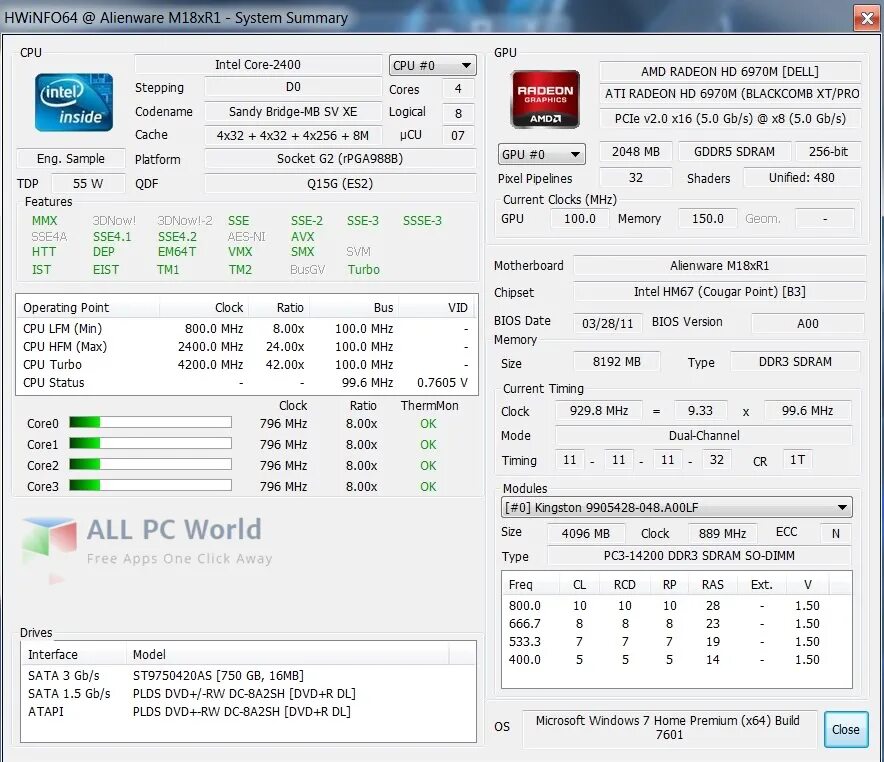884x762 pixels.
Task: Click the AMD RADEON HD 6970M [DELL] field
Action: [x=730, y=72]
